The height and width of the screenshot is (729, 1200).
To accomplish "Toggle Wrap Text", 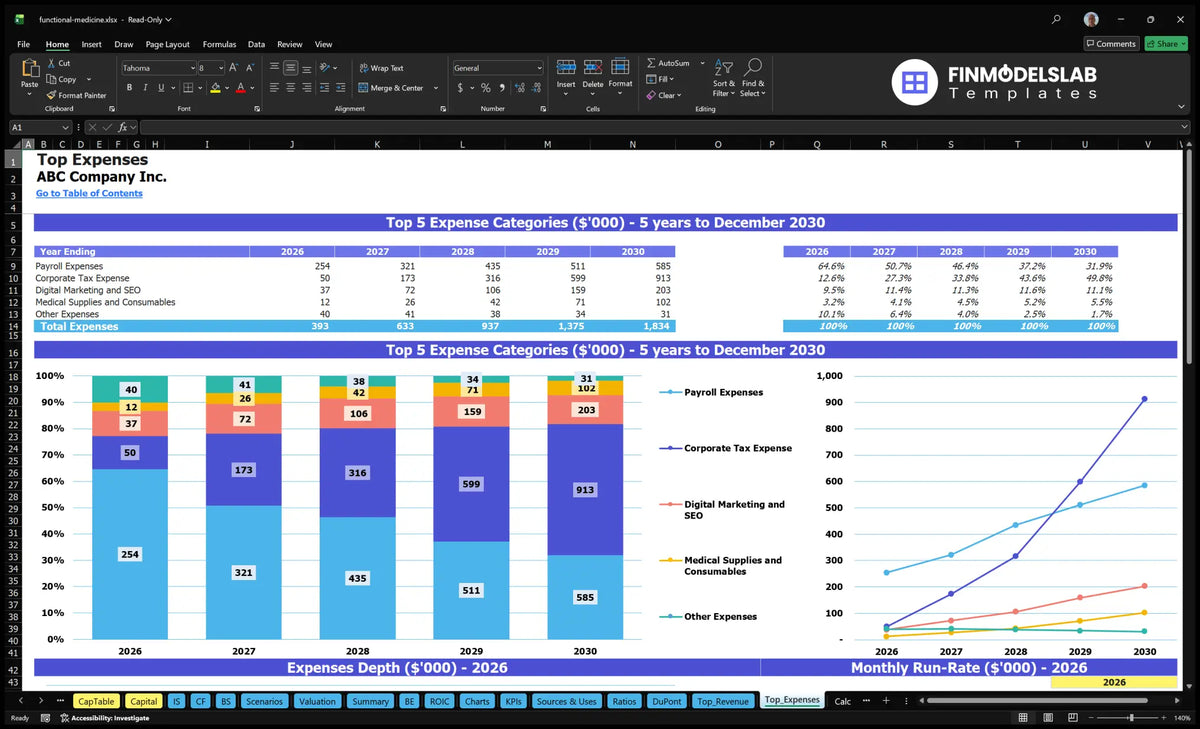I will coord(382,68).
